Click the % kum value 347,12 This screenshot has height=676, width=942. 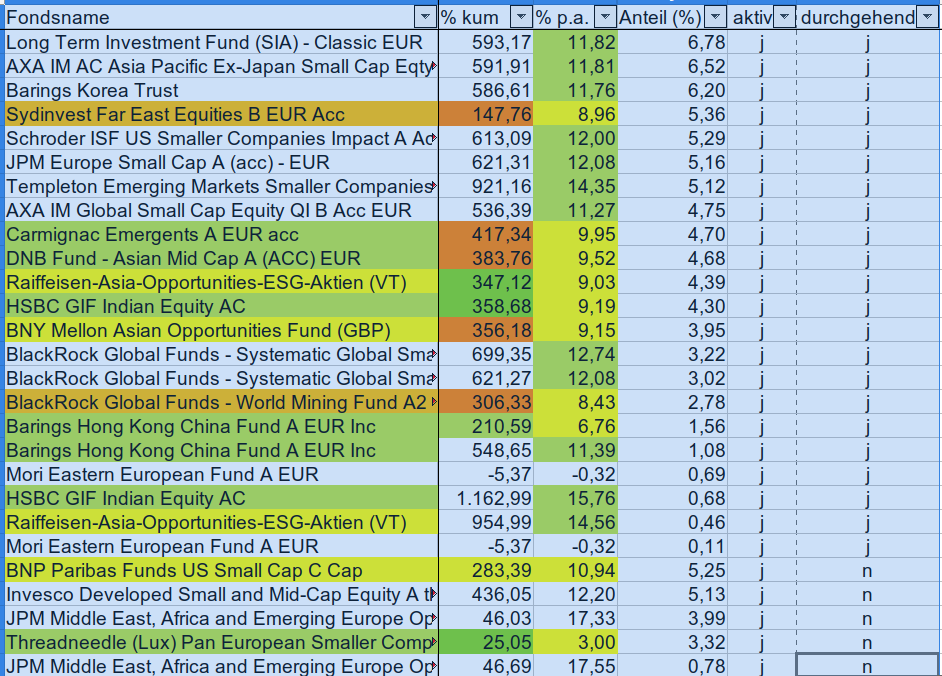[x=486, y=282]
